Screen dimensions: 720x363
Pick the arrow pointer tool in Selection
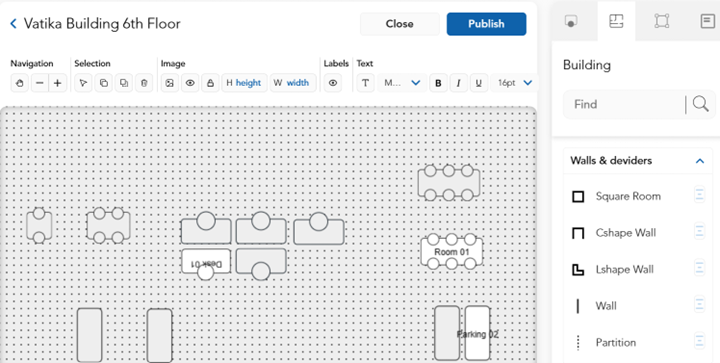[83, 83]
